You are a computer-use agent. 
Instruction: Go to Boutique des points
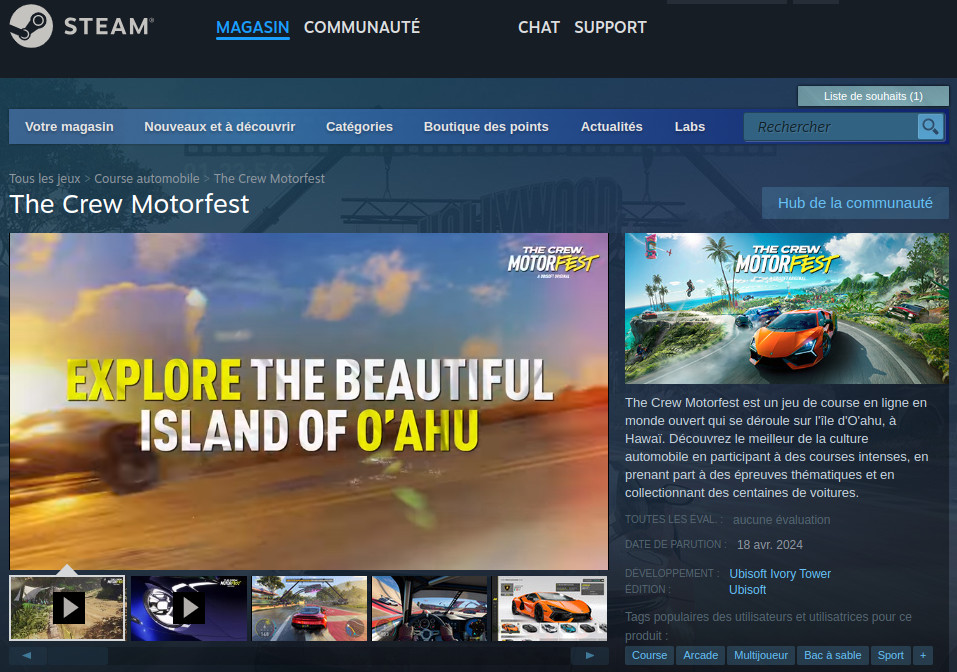tap(486, 127)
